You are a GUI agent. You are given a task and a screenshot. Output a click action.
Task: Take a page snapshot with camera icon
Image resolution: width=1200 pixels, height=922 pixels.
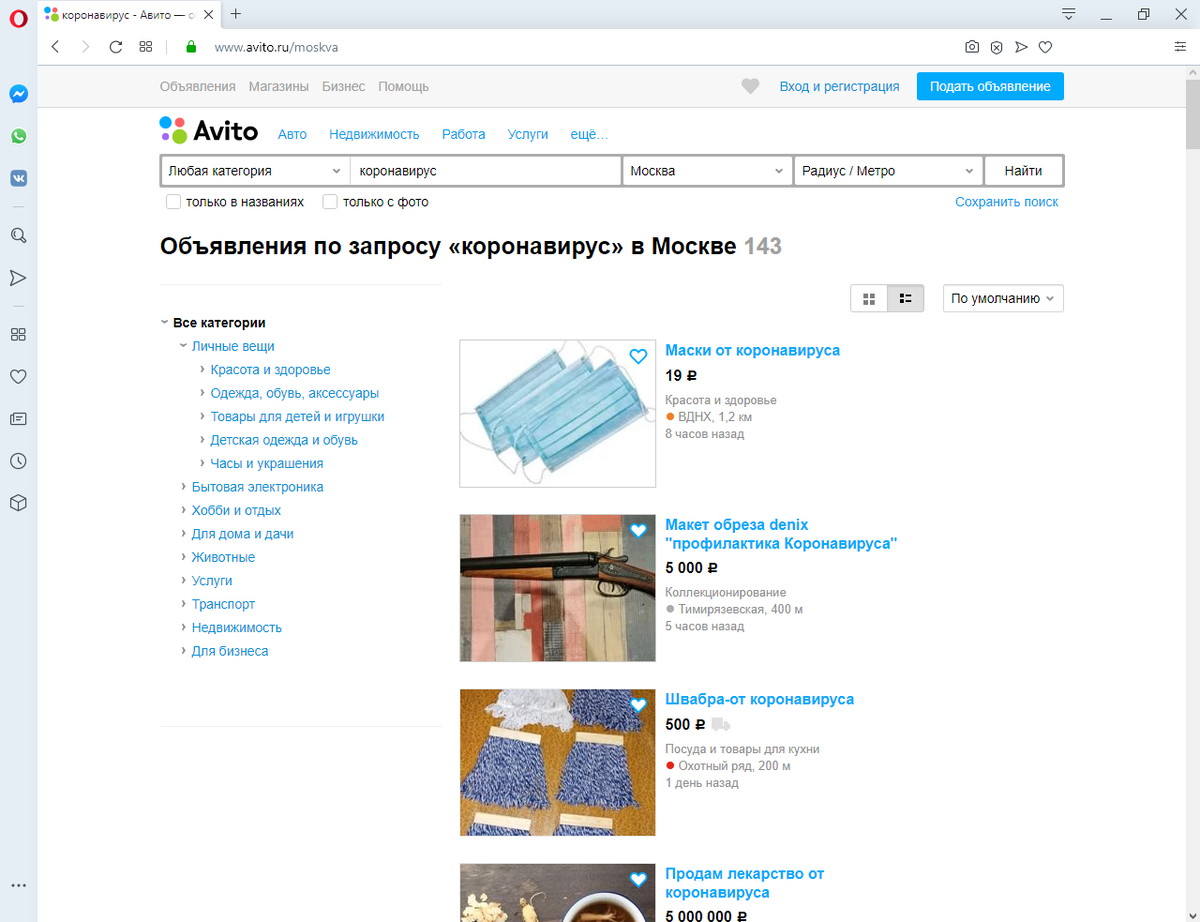point(971,46)
